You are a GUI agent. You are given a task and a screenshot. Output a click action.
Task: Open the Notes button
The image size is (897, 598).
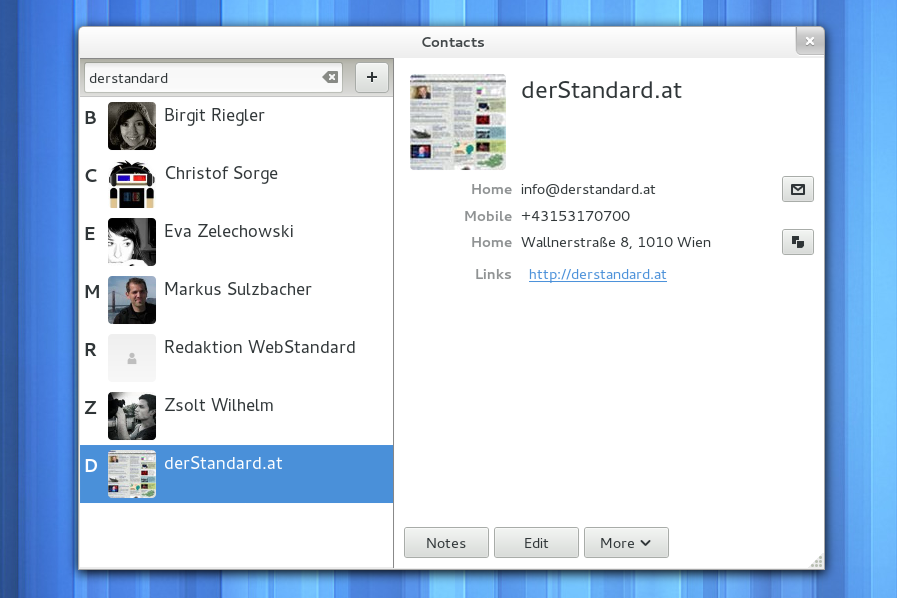tap(446, 542)
